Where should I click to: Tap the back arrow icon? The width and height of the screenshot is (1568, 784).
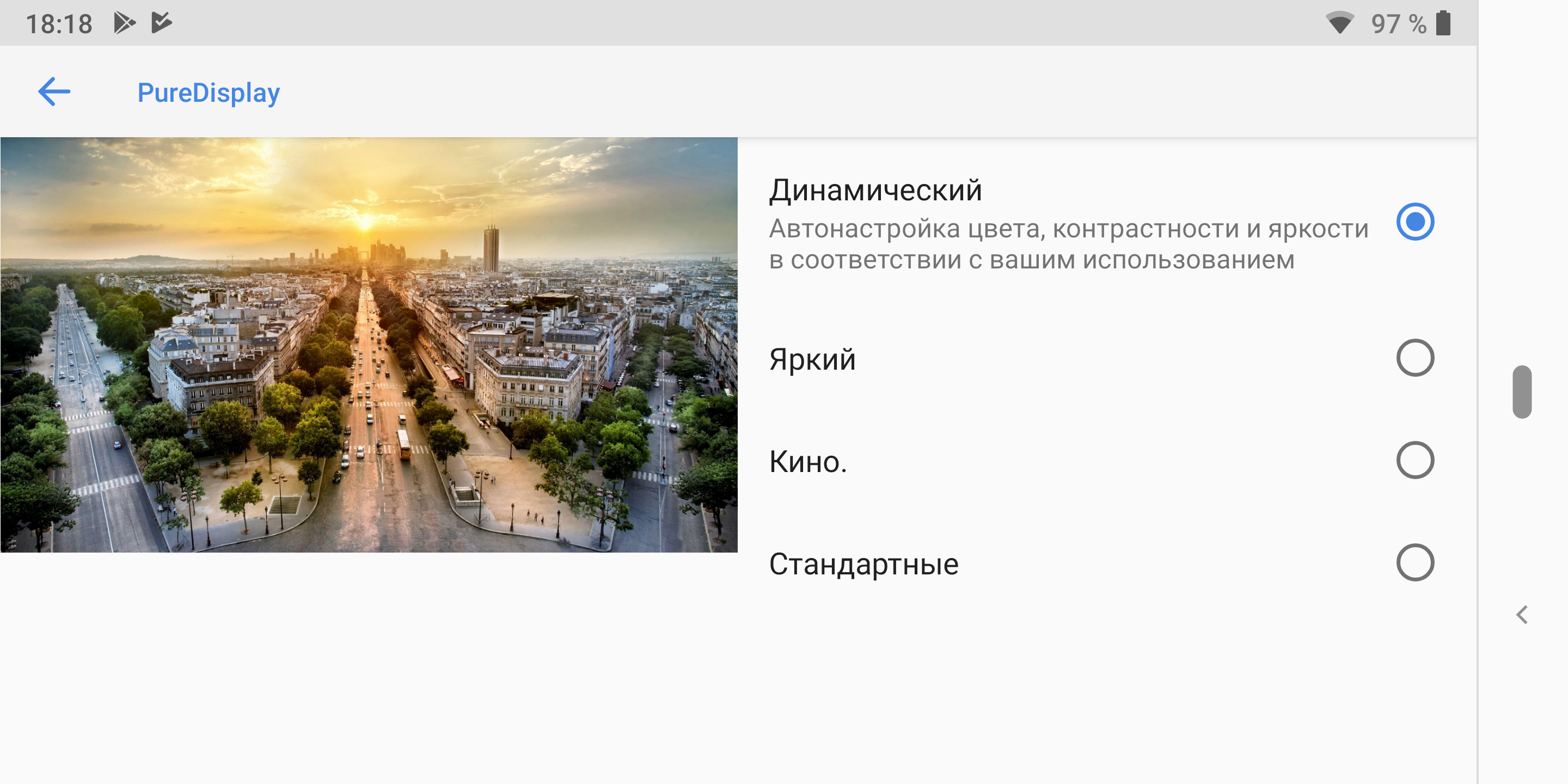coord(54,92)
